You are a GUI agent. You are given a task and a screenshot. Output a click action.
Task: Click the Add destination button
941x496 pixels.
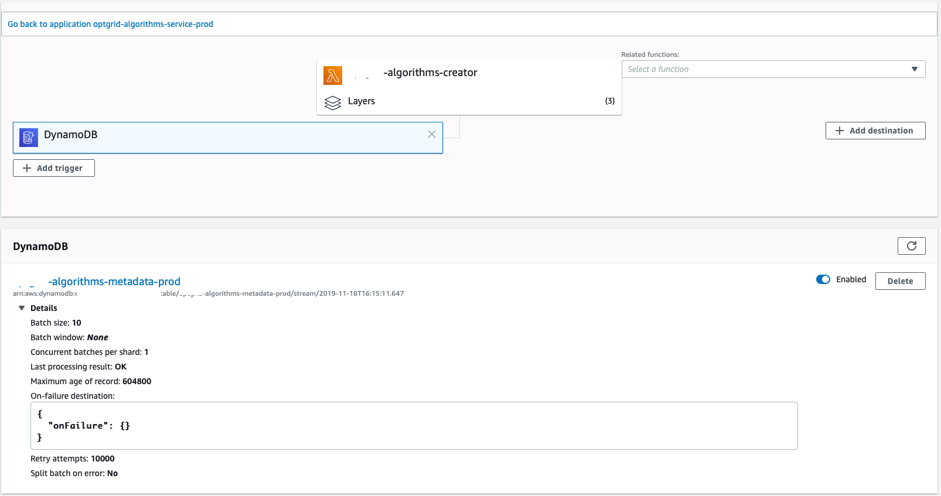(x=875, y=130)
